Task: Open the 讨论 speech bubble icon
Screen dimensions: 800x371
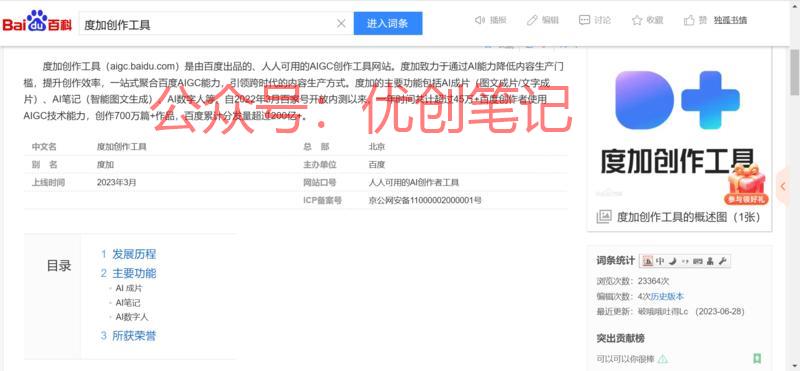Action: 585,20
